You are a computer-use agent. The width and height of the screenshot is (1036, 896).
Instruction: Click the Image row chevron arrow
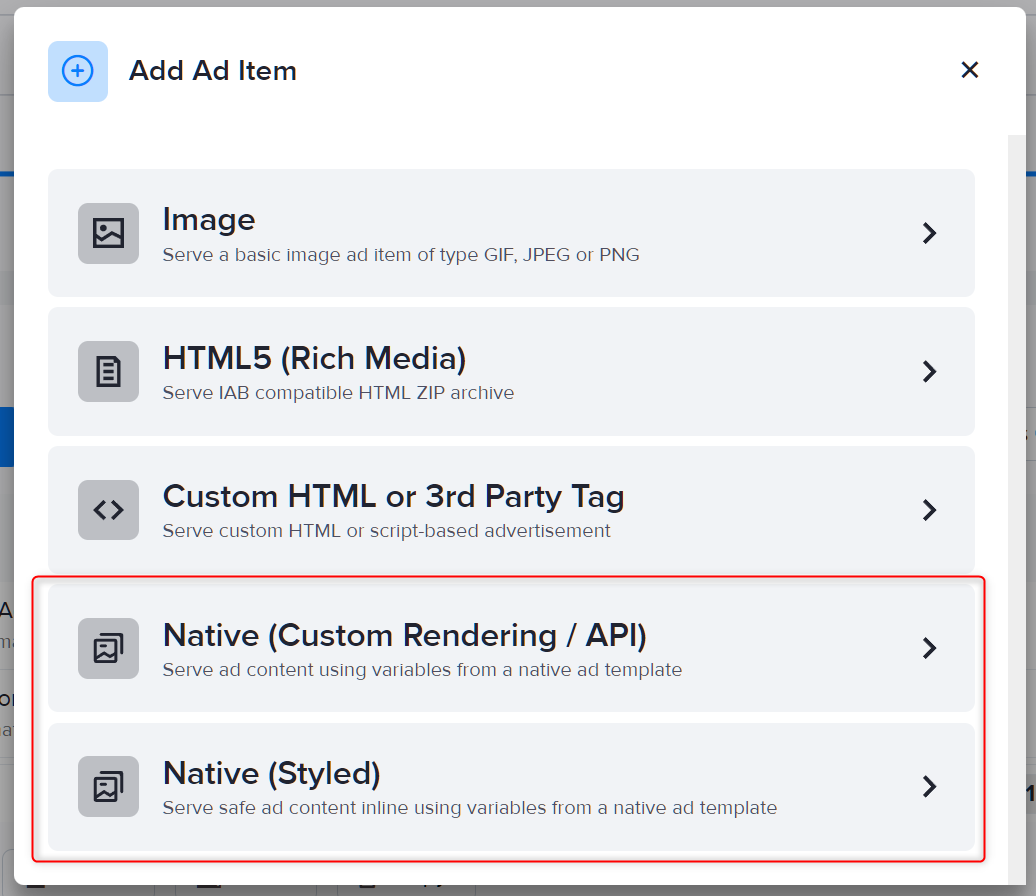pyautogui.click(x=929, y=233)
